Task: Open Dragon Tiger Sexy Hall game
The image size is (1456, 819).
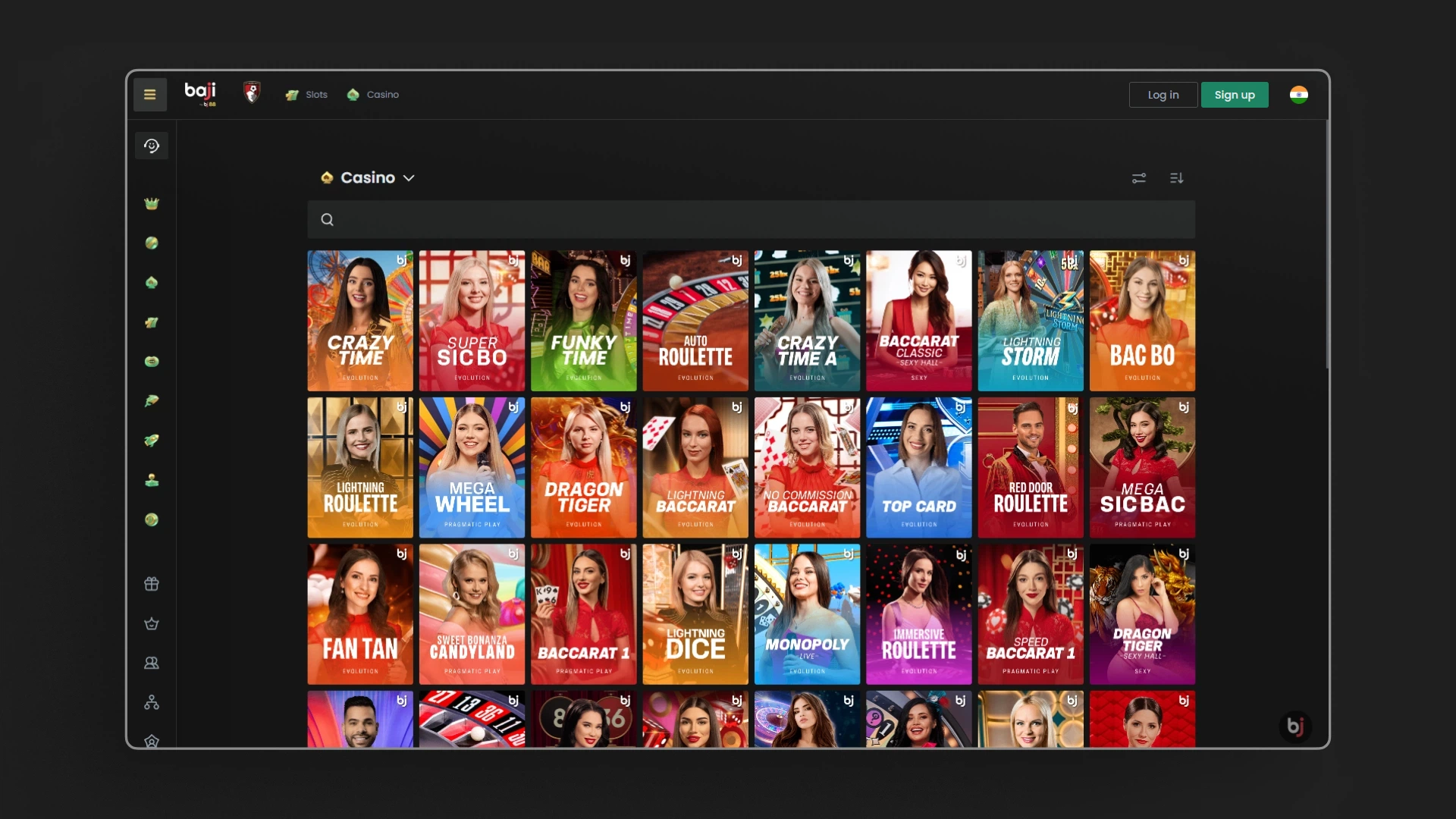Action: tap(1142, 614)
